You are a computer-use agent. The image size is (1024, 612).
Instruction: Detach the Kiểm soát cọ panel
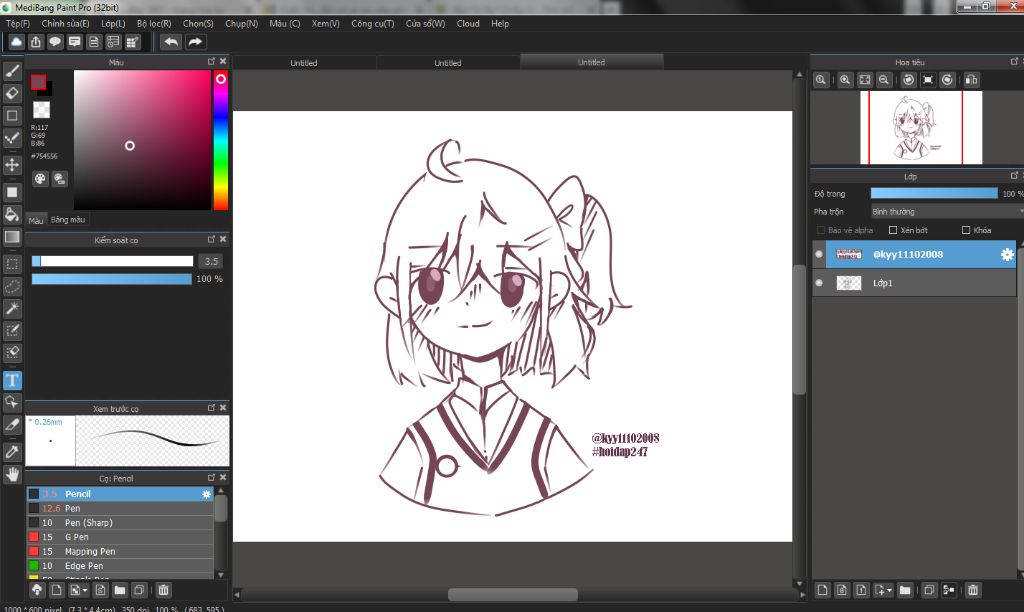pos(211,239)
